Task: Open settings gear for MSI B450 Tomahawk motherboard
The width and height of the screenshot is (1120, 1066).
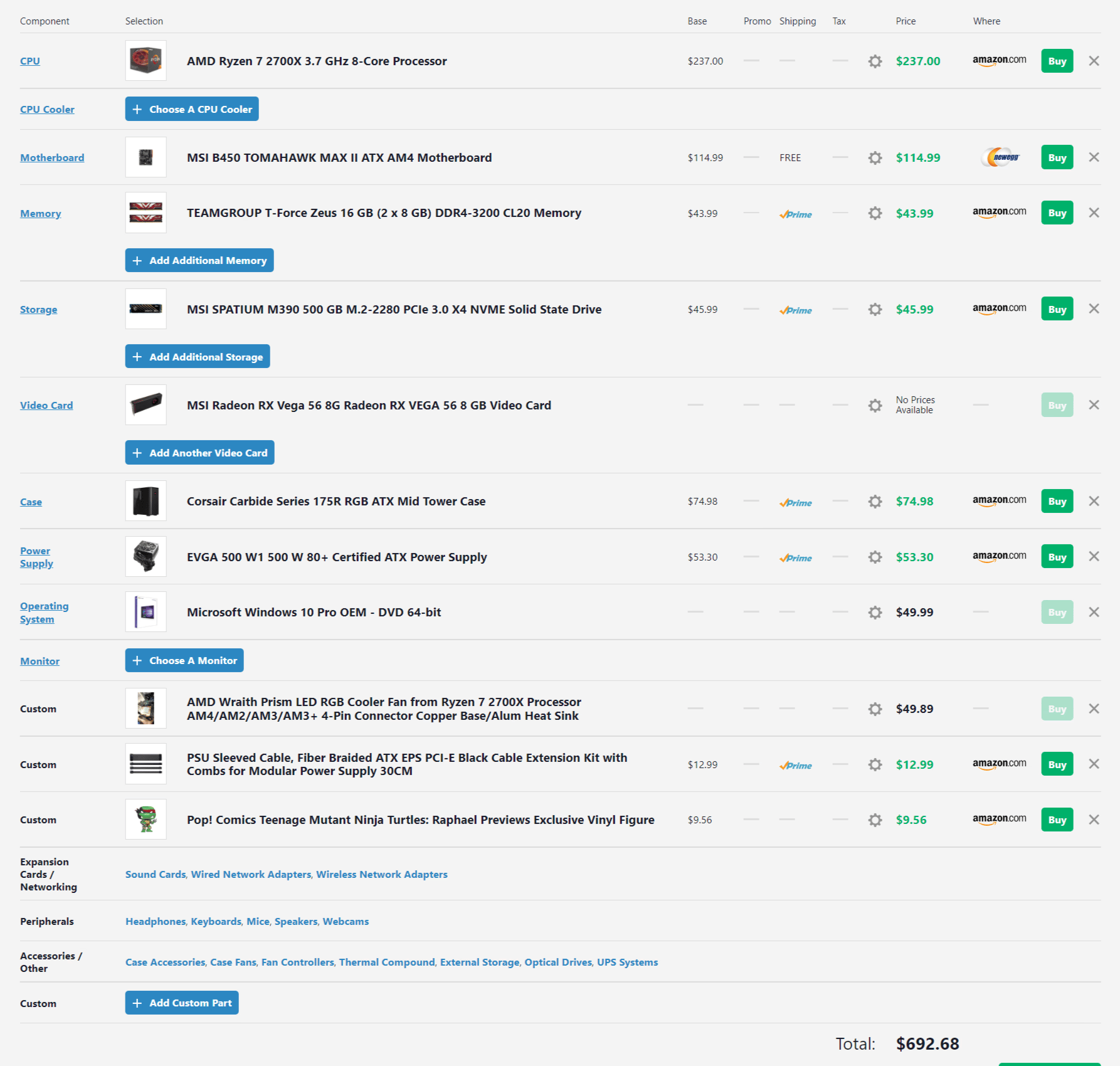Action: point(875,157)
